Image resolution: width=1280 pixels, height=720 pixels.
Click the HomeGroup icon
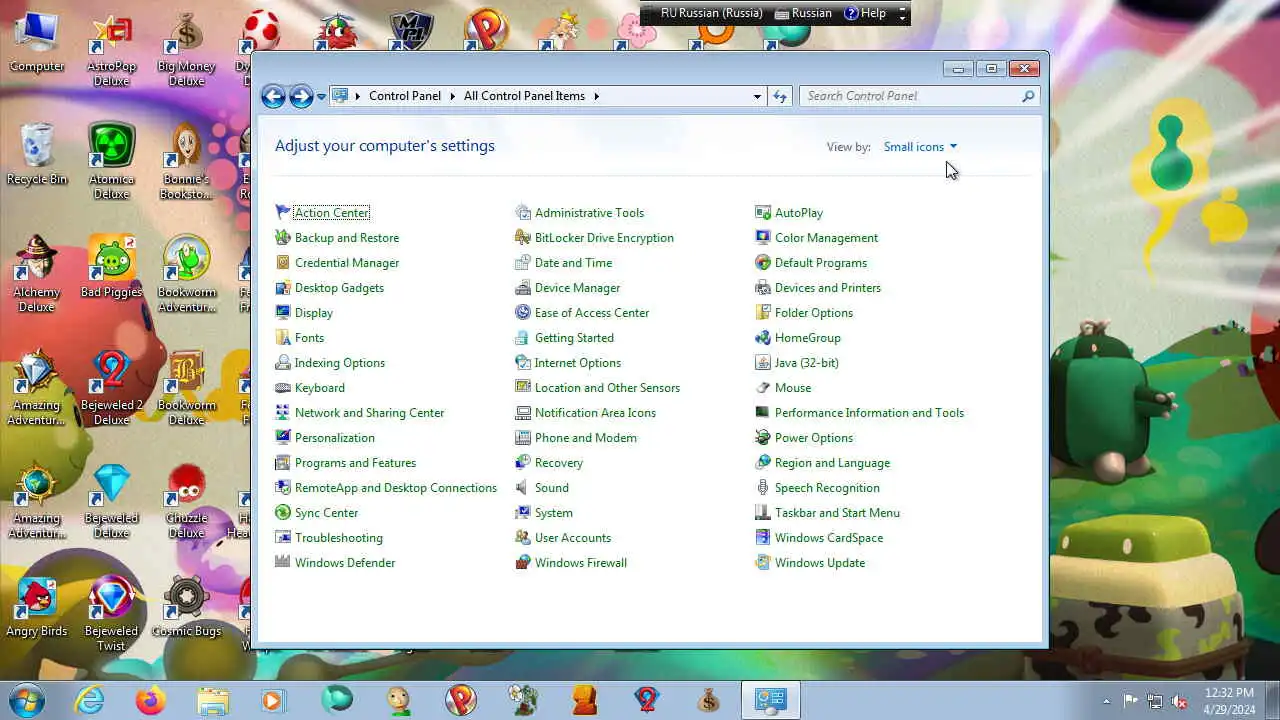(763, 337)
